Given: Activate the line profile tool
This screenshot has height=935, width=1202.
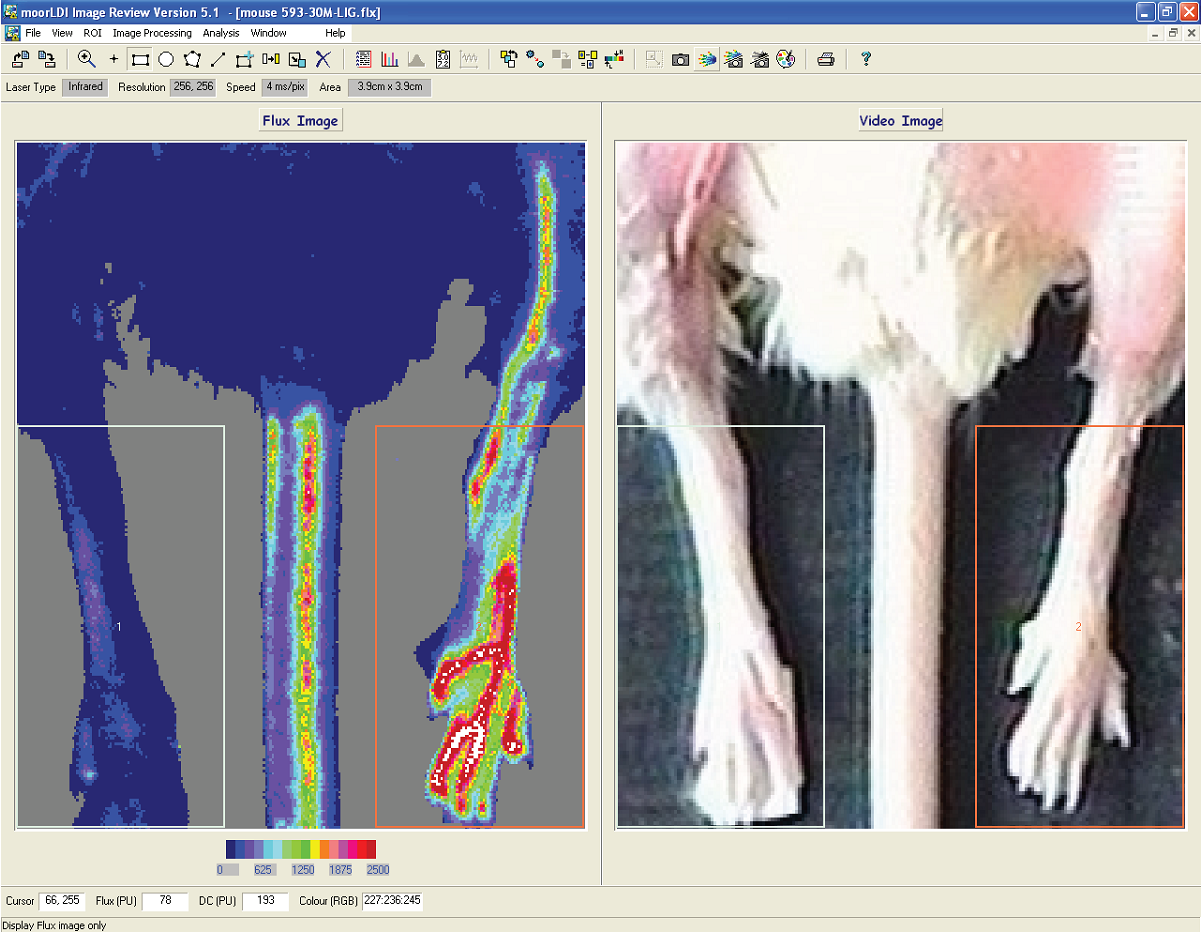Looking at the screenshot, I should click(x=218, y=59).
